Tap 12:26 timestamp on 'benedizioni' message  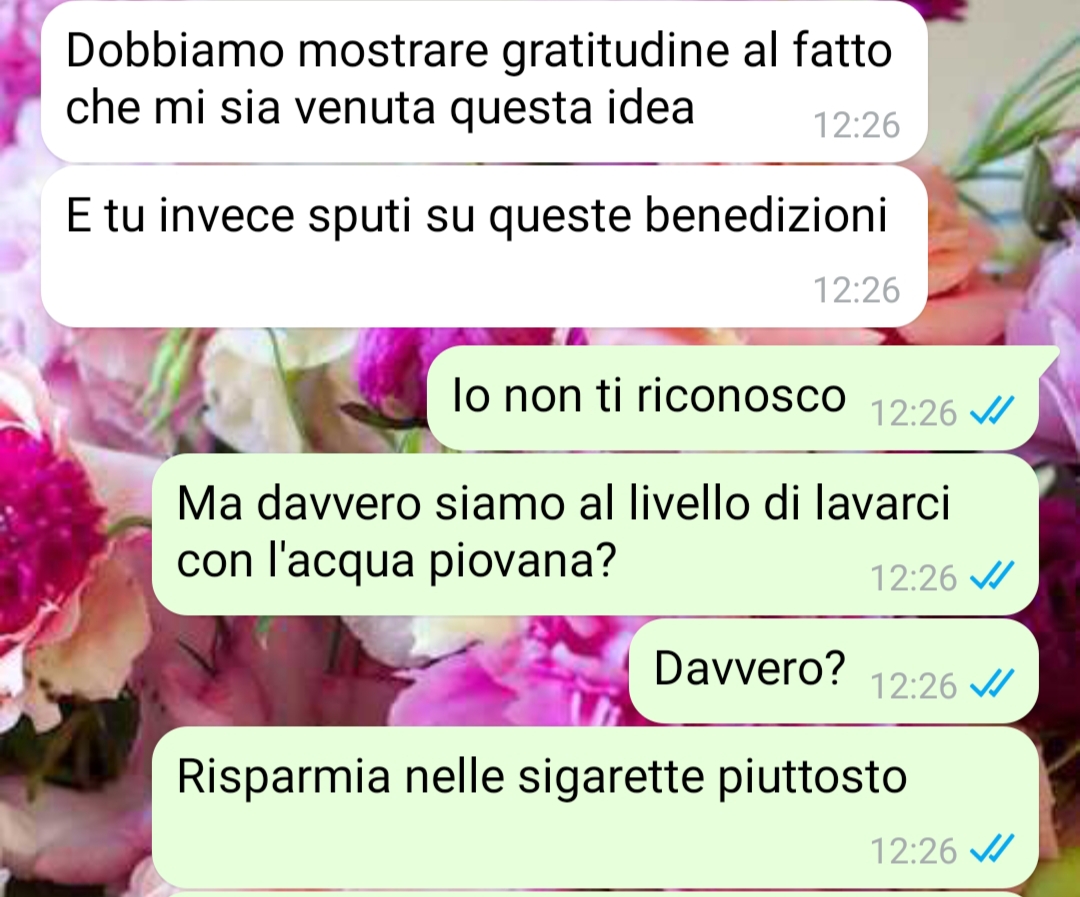(x=856, y=290)
